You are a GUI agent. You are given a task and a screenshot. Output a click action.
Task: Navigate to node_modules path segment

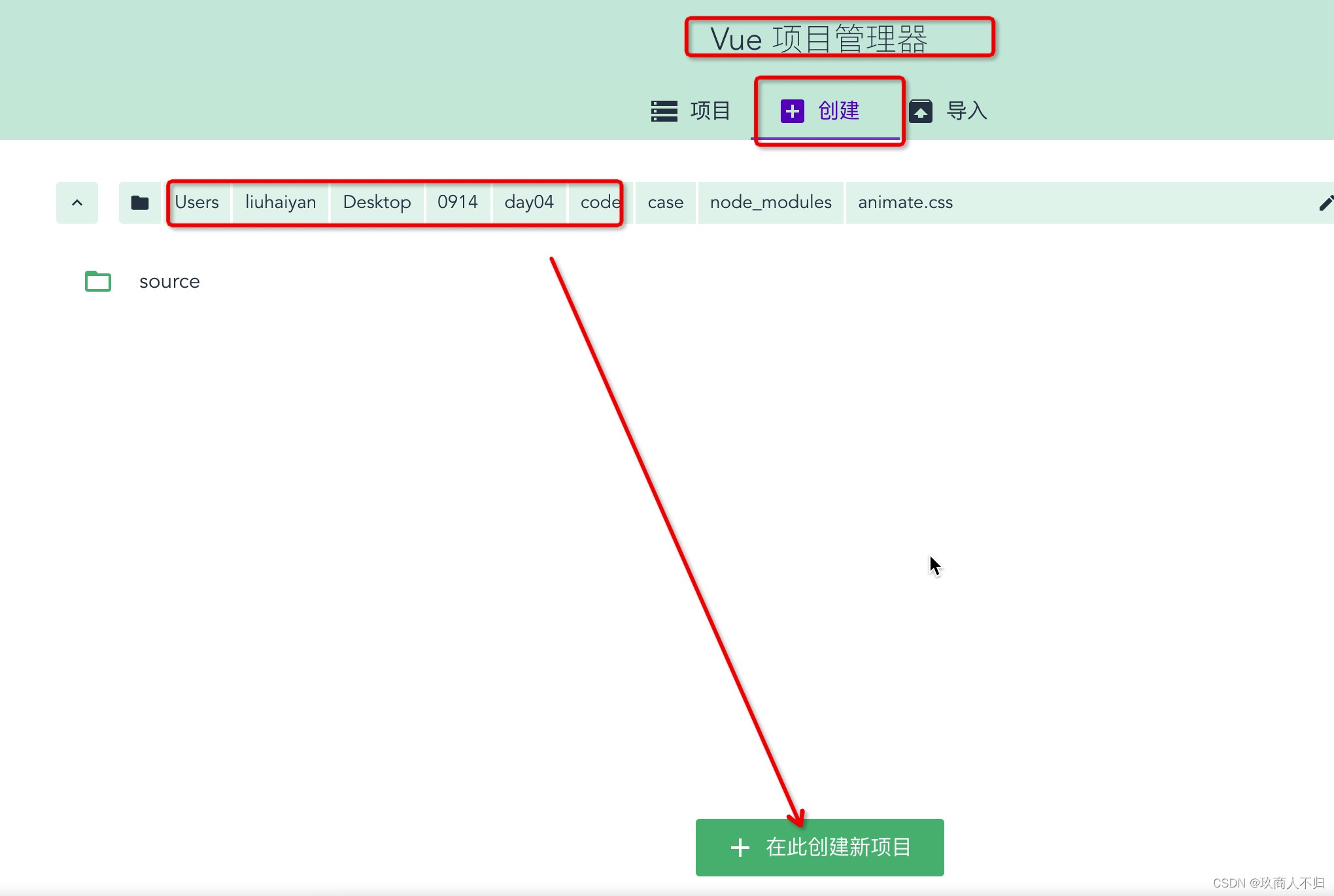(x=770, y=203)
